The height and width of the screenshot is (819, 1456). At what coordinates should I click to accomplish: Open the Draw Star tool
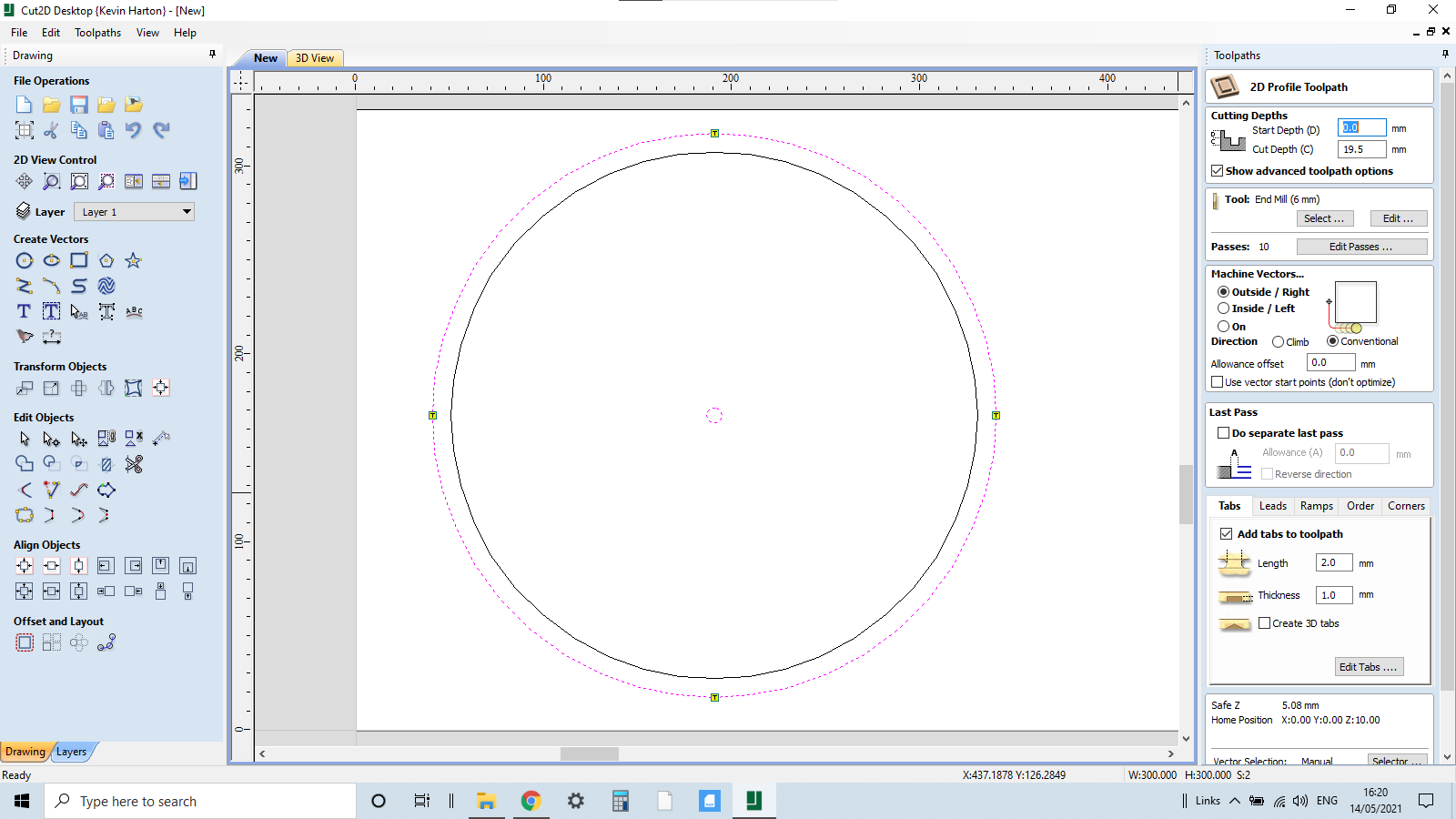(x=133, y=260)
